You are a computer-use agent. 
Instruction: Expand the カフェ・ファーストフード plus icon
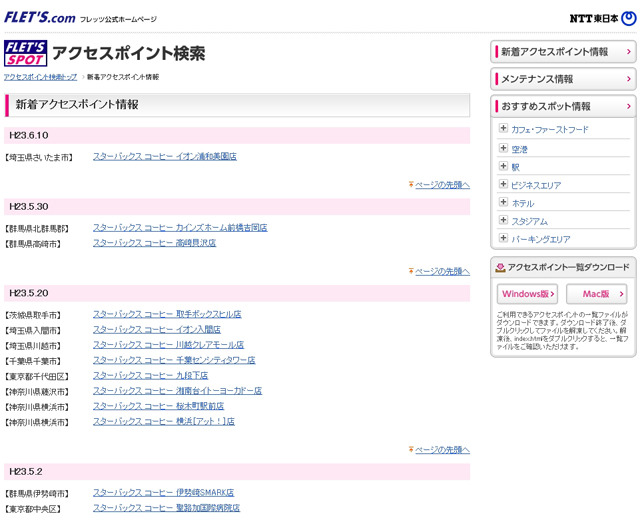coord(503,129)
